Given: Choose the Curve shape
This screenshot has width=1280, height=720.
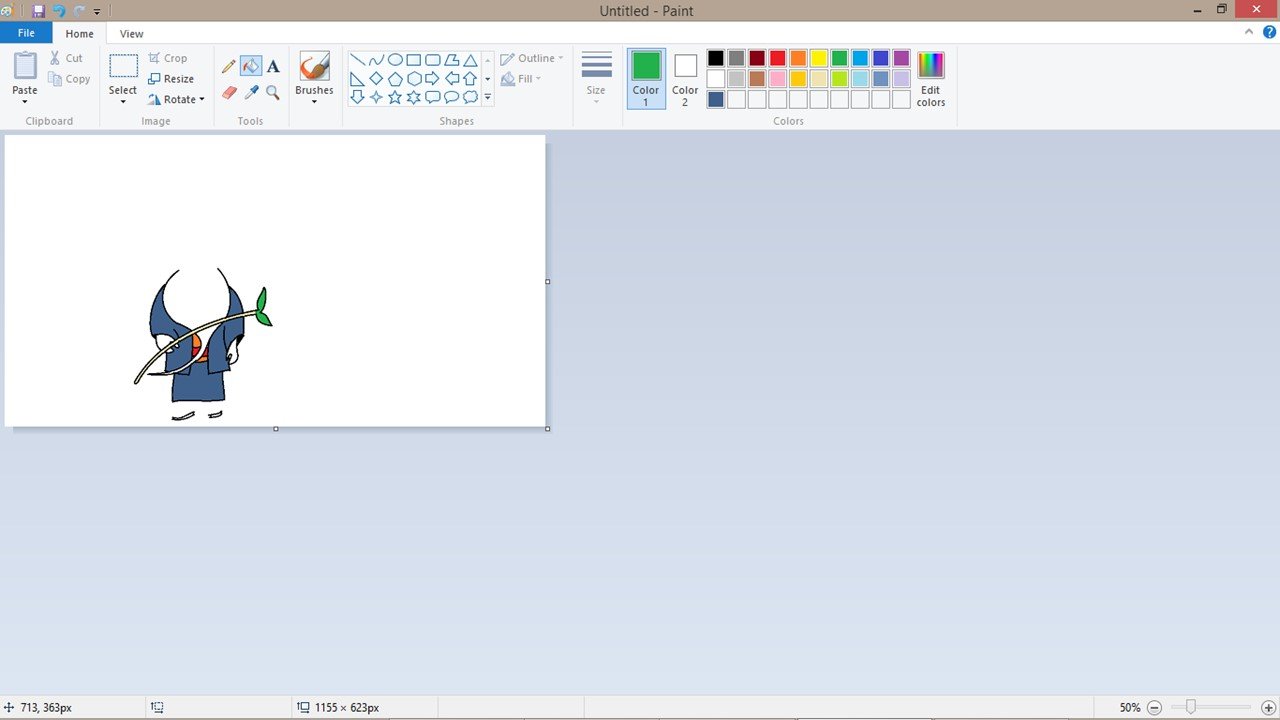Looking at the screenshot, I should click(376, 60).
